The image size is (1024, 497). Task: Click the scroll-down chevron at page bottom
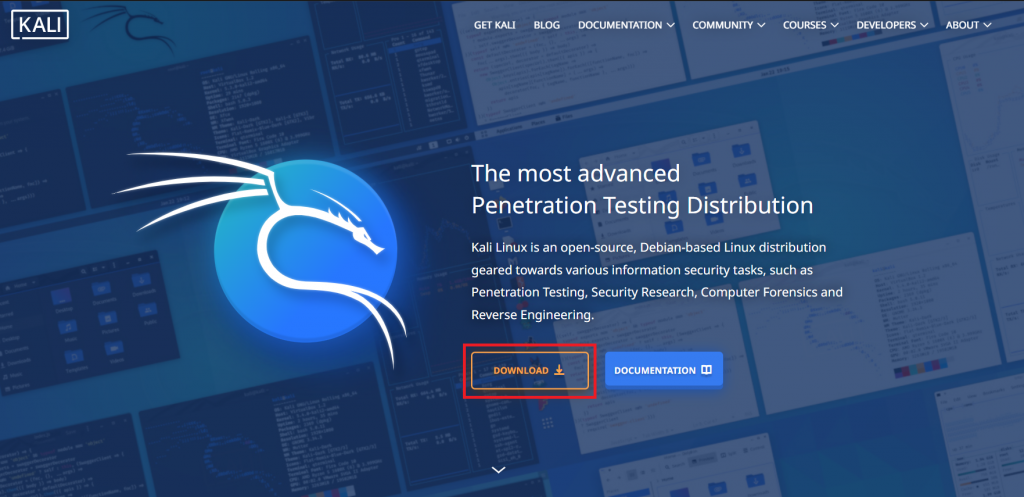(x=499, y=470)
